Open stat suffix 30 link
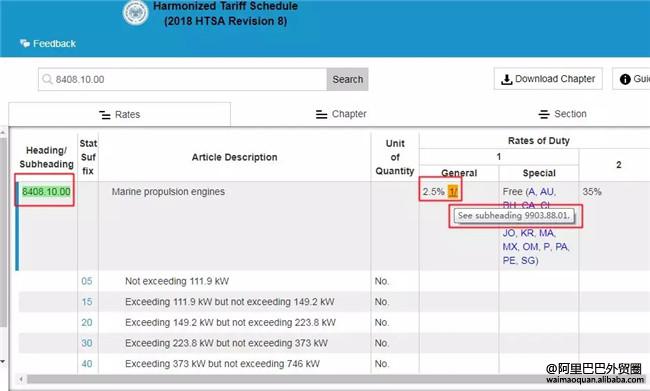Screen dimensions: 650x391 (x=87, y=343)
